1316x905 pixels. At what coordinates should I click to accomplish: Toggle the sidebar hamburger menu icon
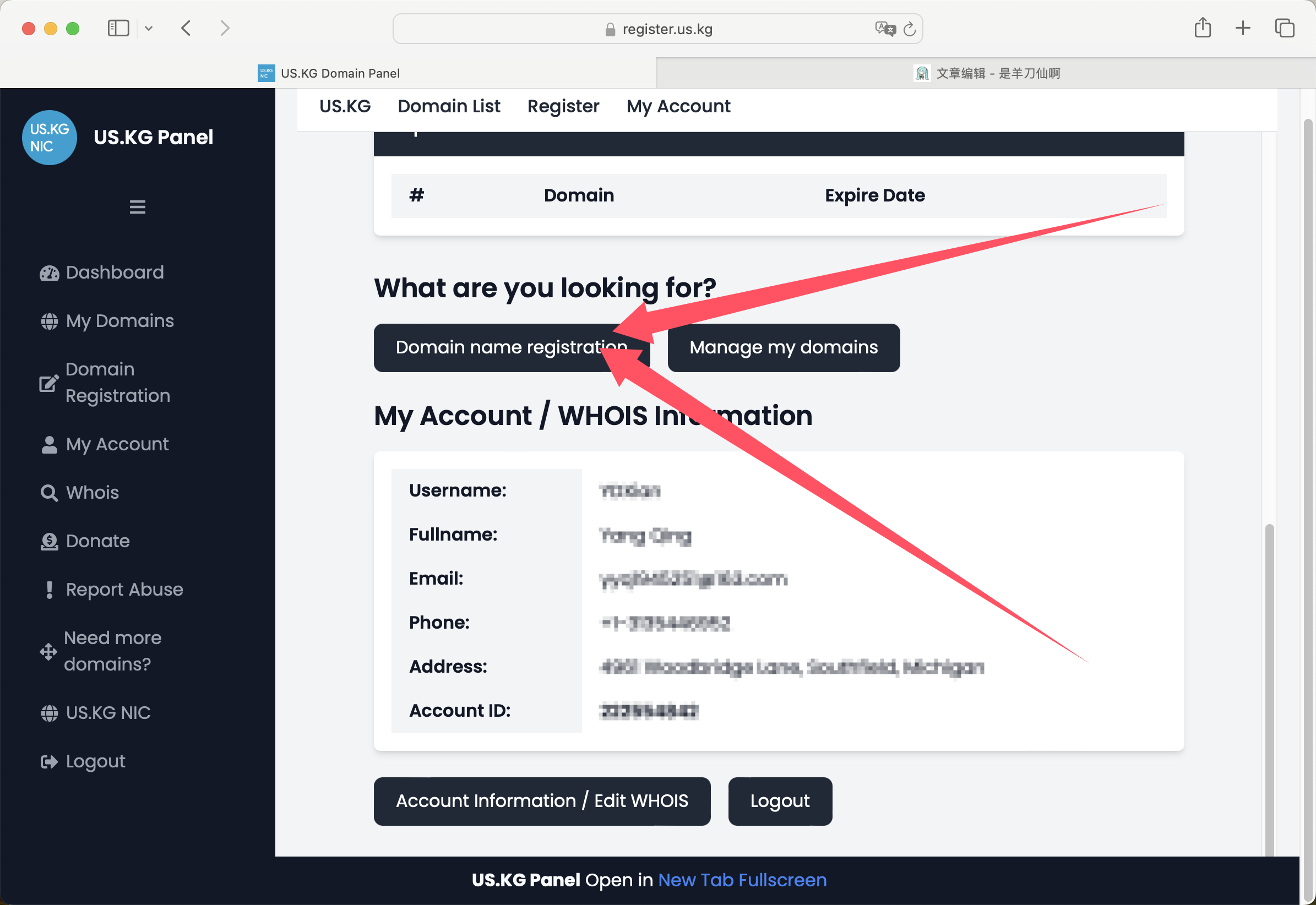[137, 207]
